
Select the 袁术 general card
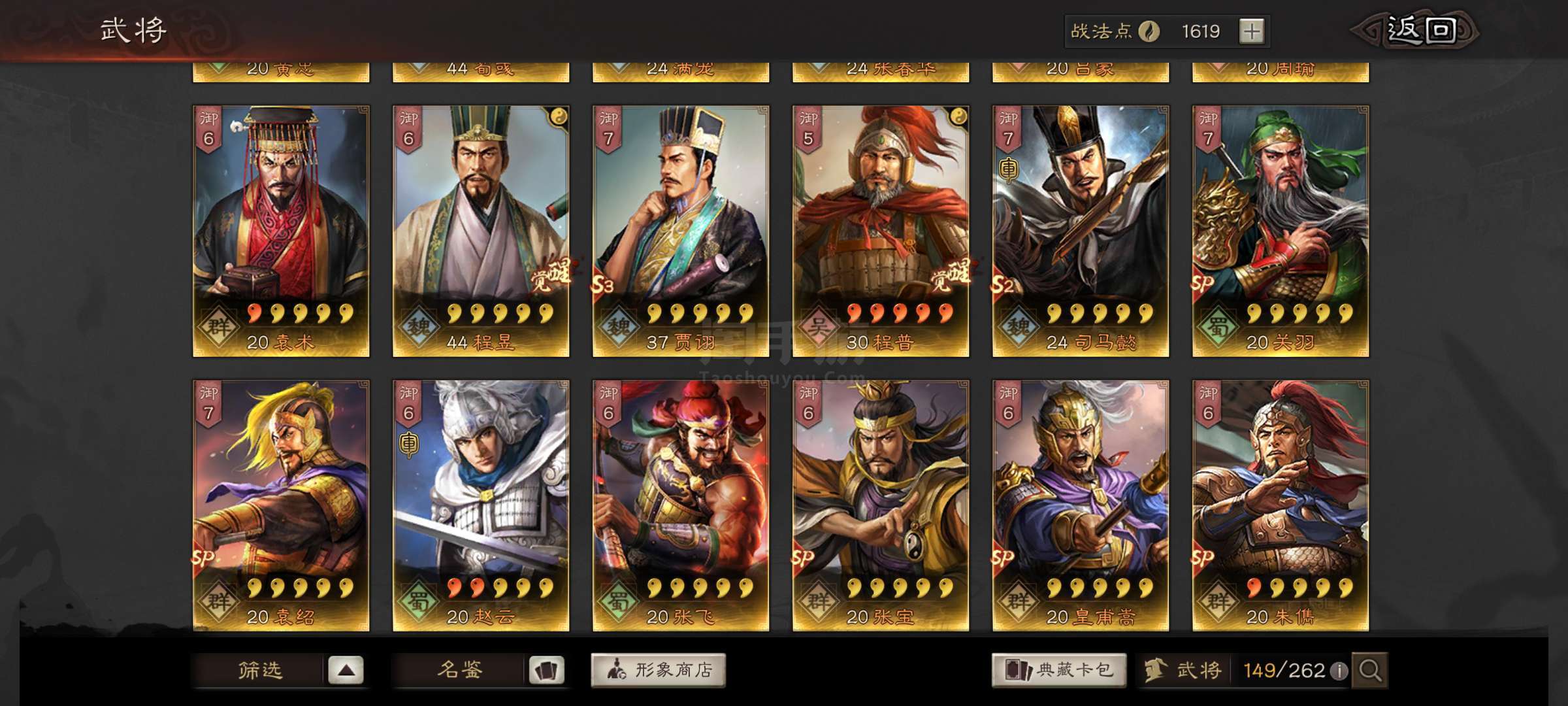(281, 231)
